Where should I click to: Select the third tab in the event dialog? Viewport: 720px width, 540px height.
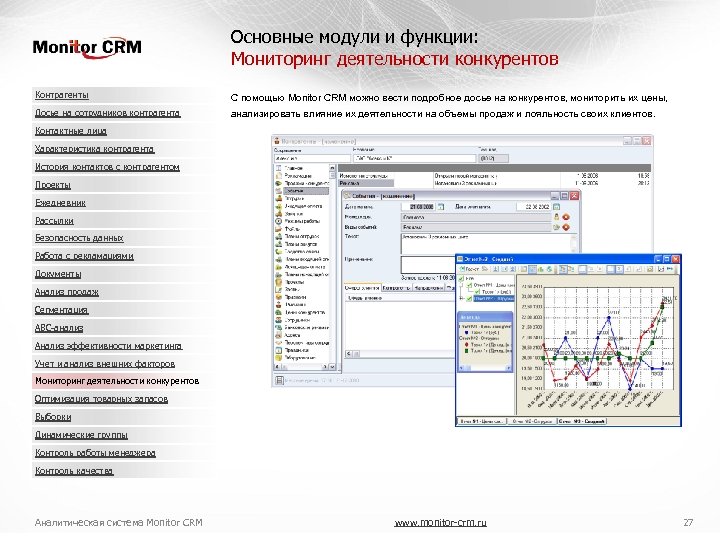428,288
